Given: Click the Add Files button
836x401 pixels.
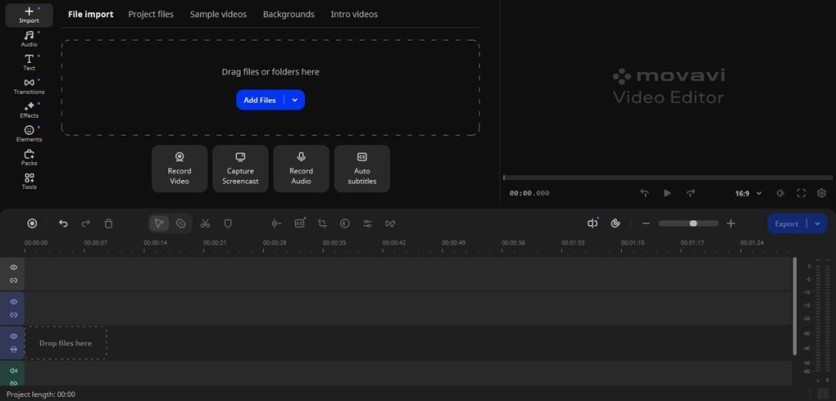Looking at the screenshot, I should (x=260, y=100).
